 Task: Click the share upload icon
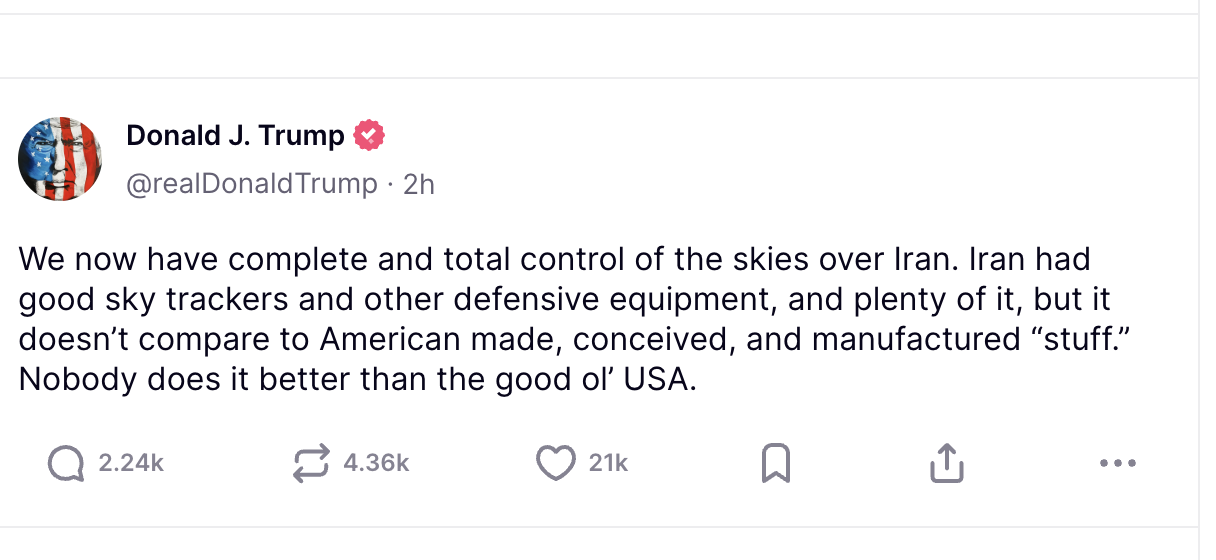coord(946,463)
